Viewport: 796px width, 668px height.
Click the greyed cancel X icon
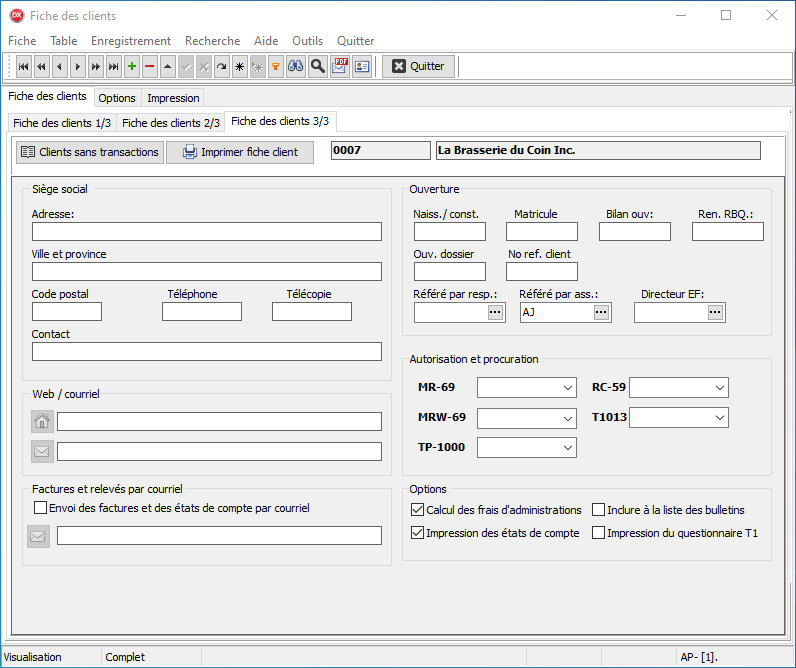204,66
